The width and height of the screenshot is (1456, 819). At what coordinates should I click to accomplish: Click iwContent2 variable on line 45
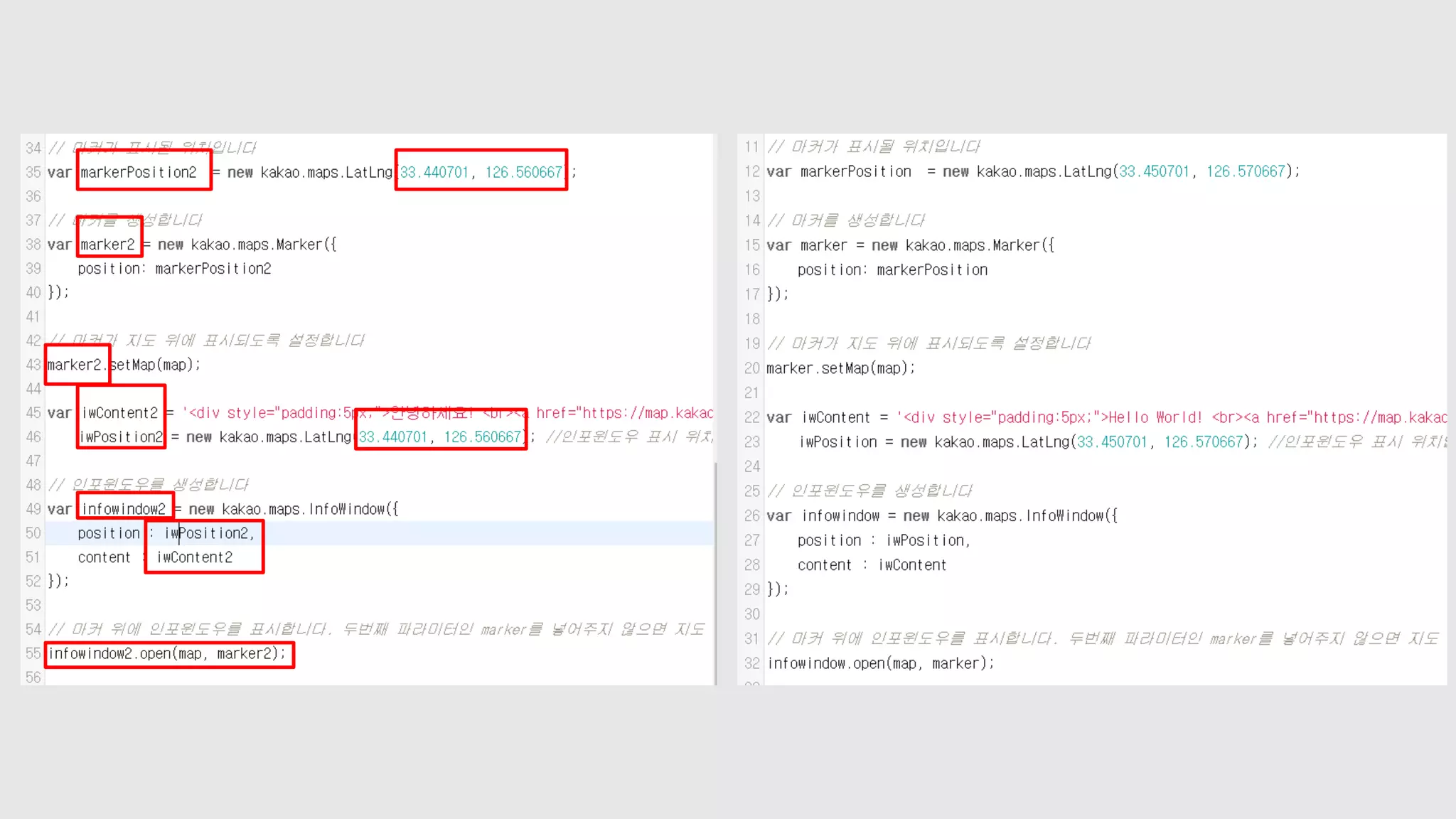(x=119, y=413)
